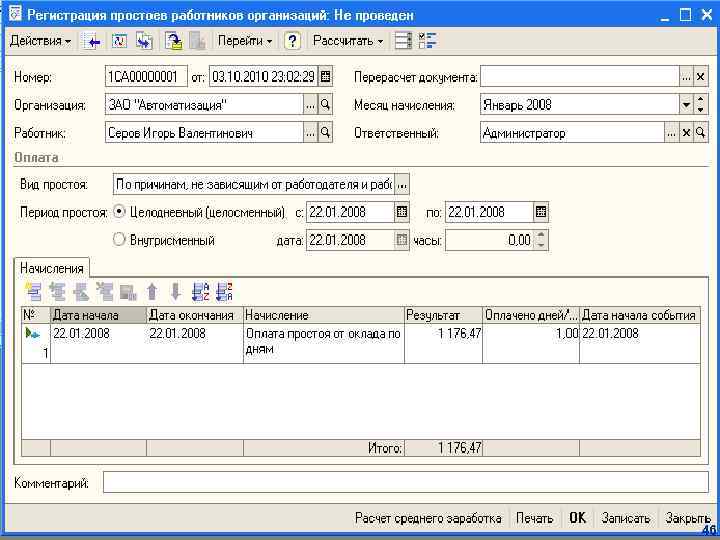The image size is (720, 540).
Task: Click the third row-edit icon in Начисления toolbar
Action: [81, 292]
